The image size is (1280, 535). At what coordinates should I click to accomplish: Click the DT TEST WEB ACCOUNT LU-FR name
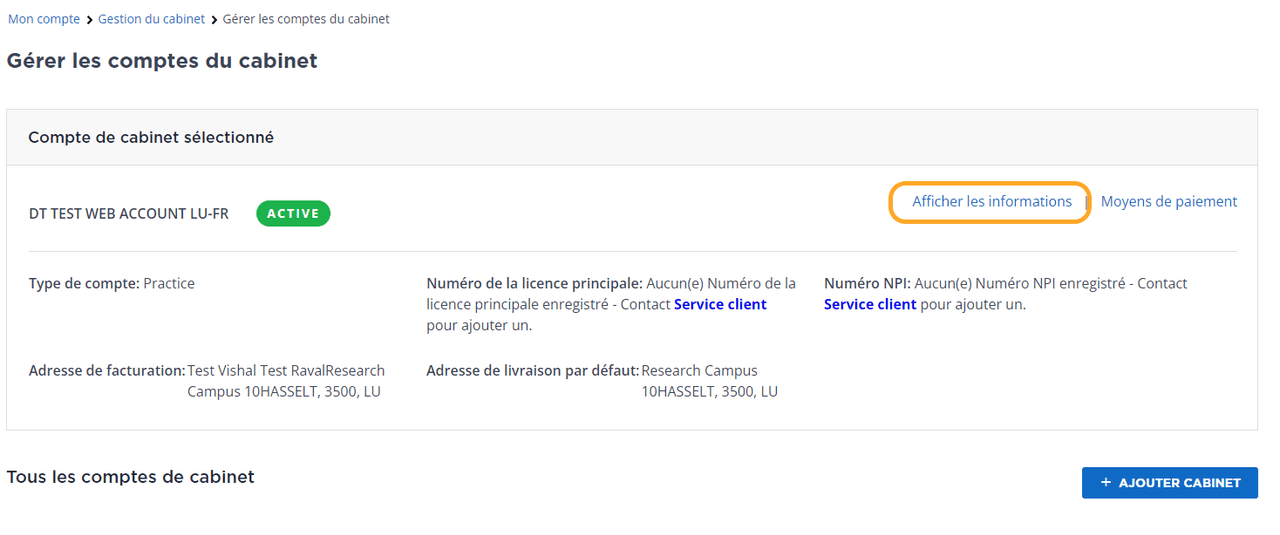pyautogui.click(x=128, y=214)
